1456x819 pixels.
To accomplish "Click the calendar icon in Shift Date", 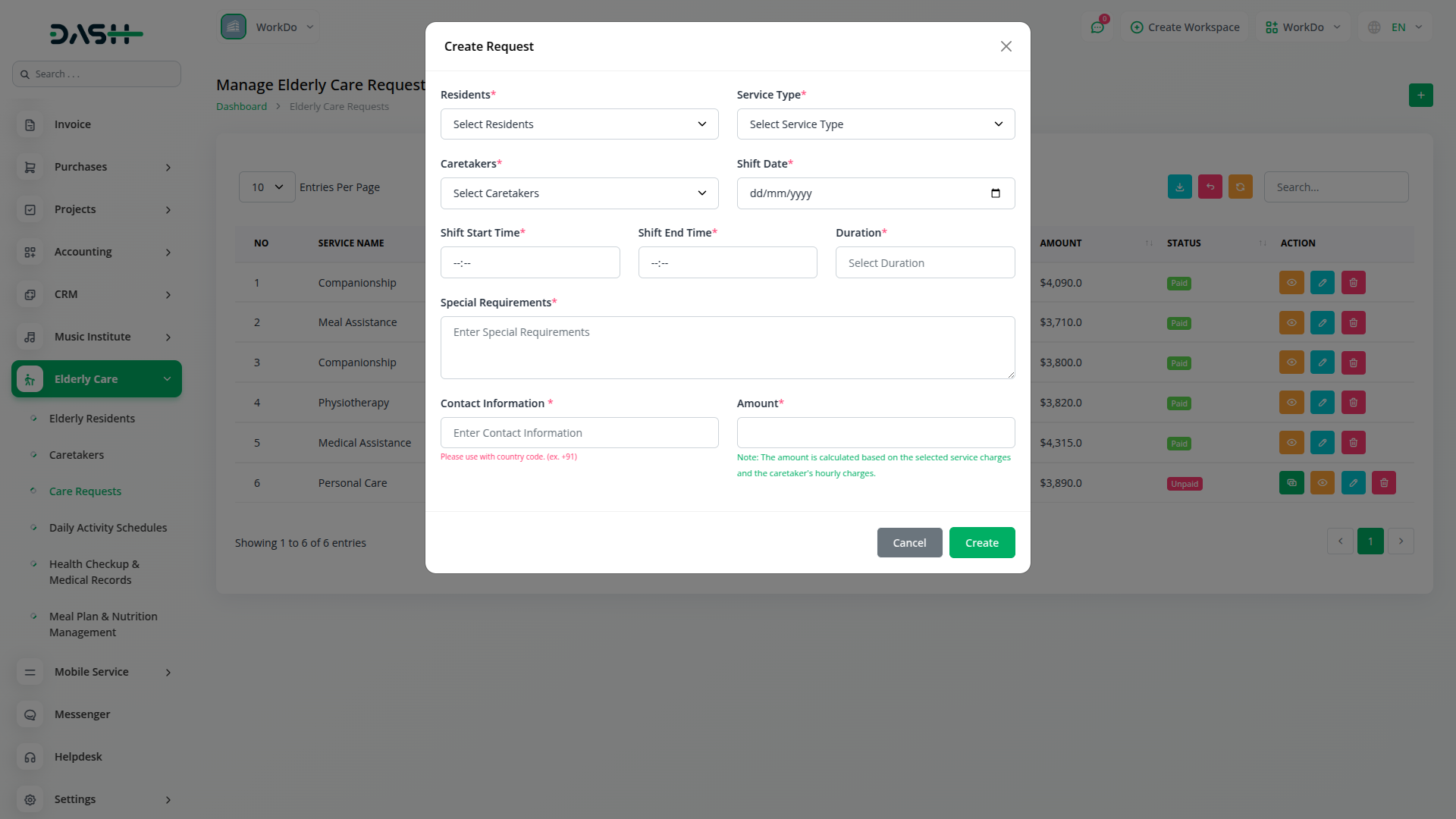I will 995,193.
